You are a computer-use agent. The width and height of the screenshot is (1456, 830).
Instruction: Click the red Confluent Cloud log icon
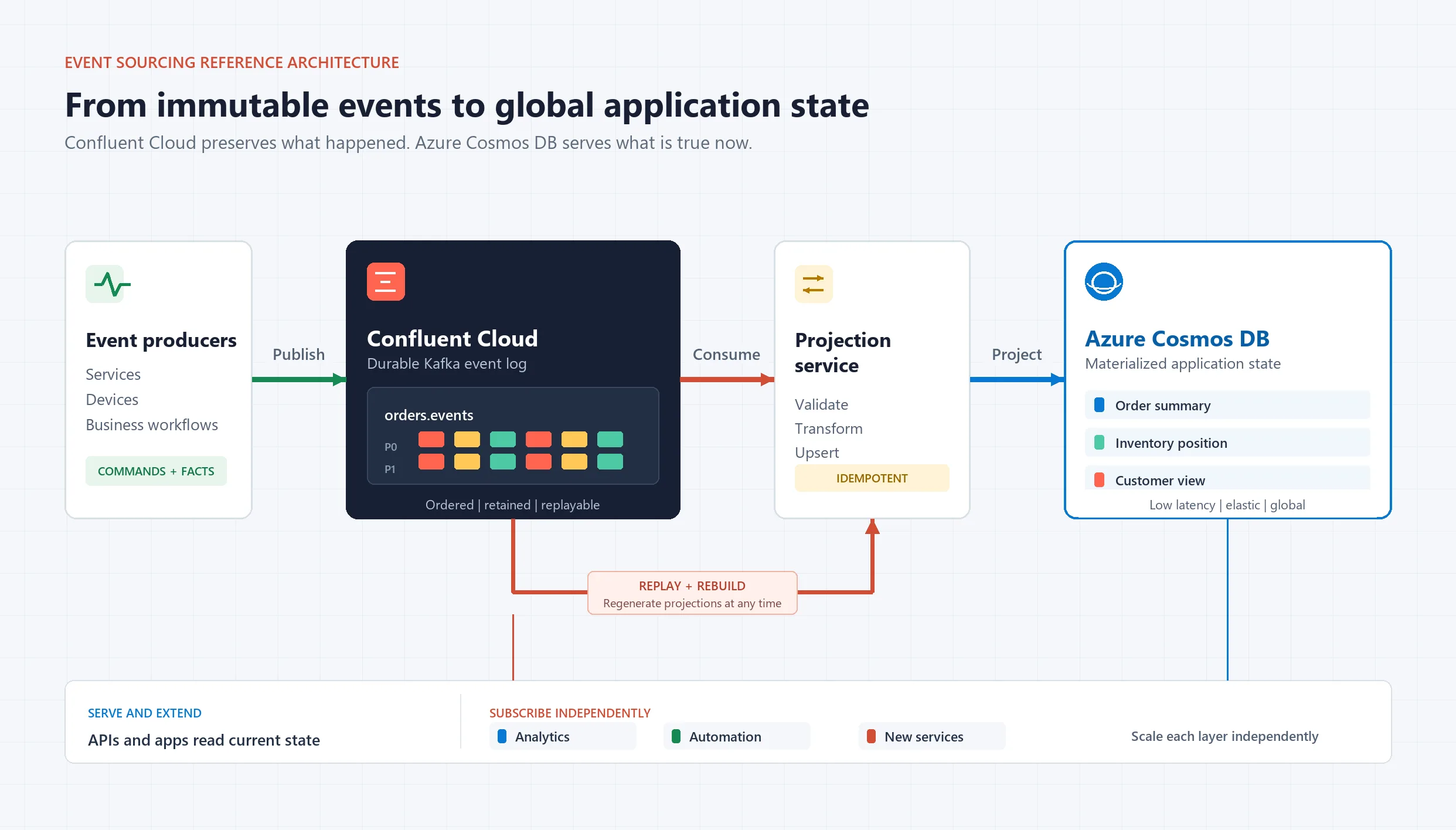pyautogui.click(x=386, y=282)
